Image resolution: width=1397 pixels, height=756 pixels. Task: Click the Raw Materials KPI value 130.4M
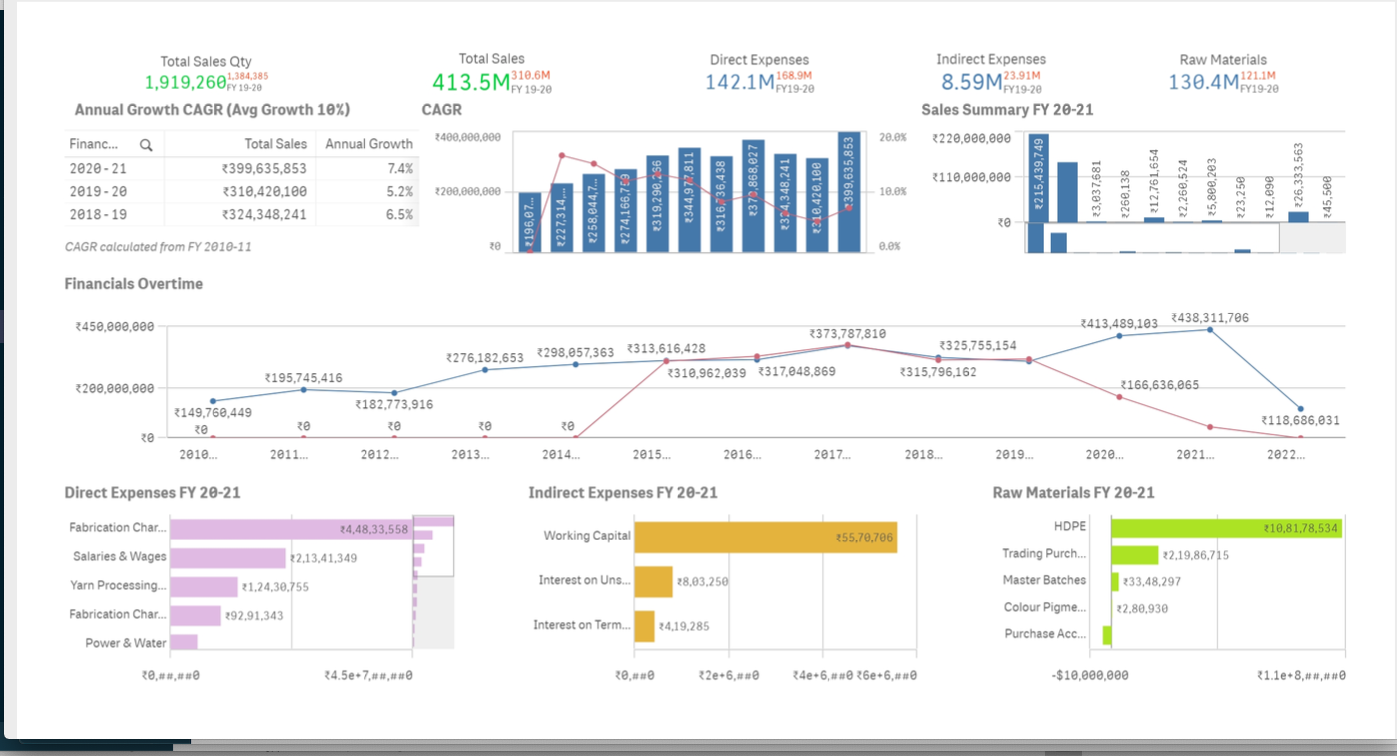pyautogui.click(x=1203, y=81)
